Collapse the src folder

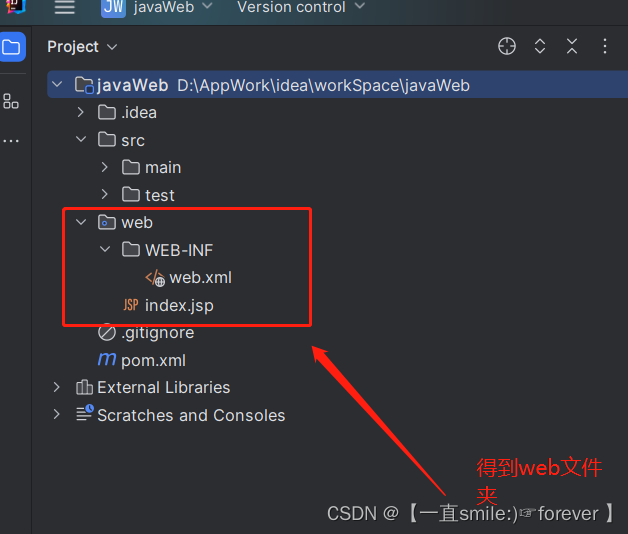click(81, 139)
